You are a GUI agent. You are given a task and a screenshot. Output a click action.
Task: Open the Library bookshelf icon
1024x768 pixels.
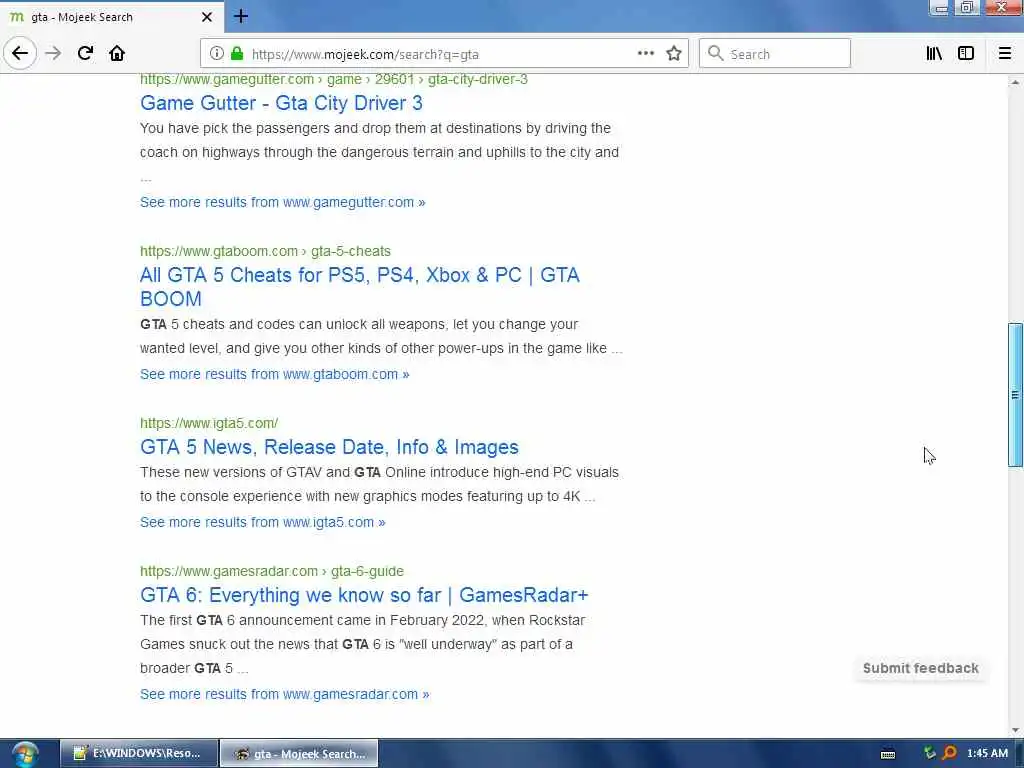pyautogui.click(x=934, y=54)
